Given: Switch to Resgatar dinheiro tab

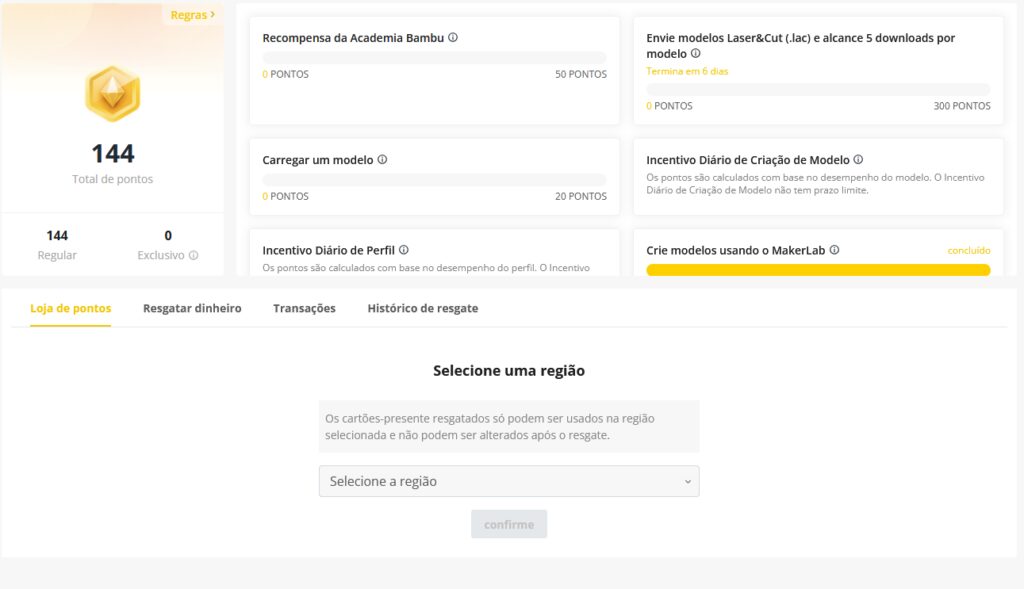Looking at the screenshot, I should (x=192, y=308).
